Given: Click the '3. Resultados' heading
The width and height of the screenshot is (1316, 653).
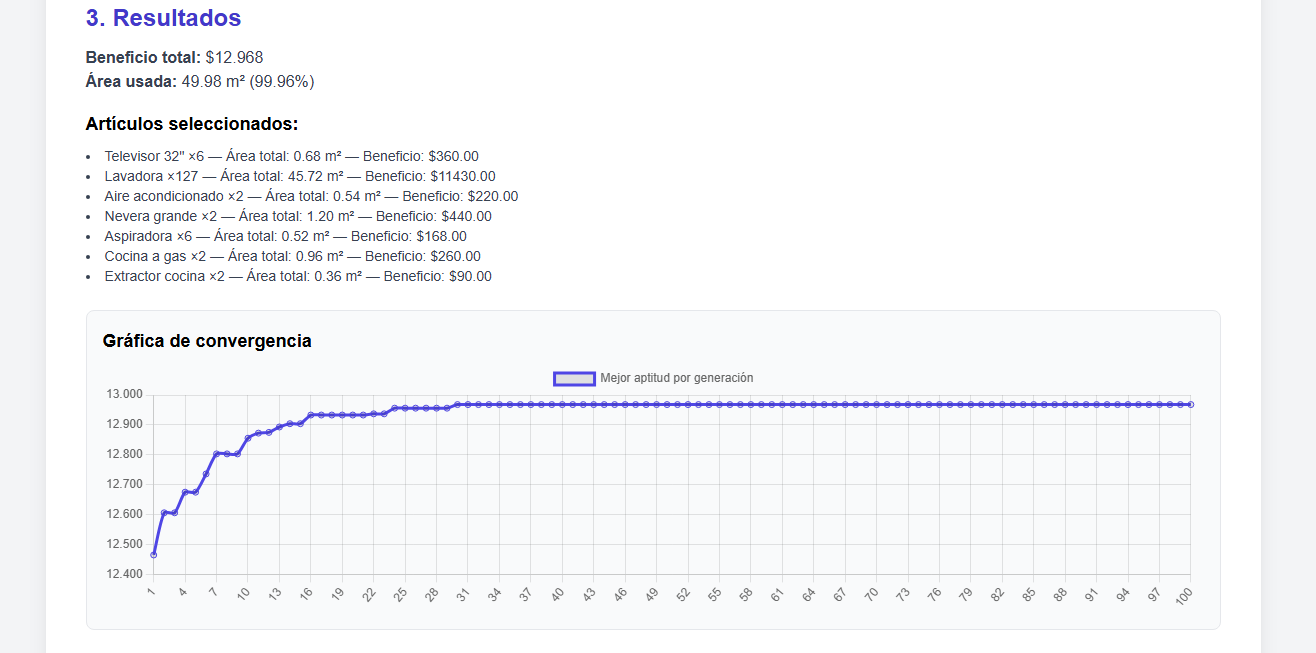Looking at the screenshot, I should [x=163, y=18].
